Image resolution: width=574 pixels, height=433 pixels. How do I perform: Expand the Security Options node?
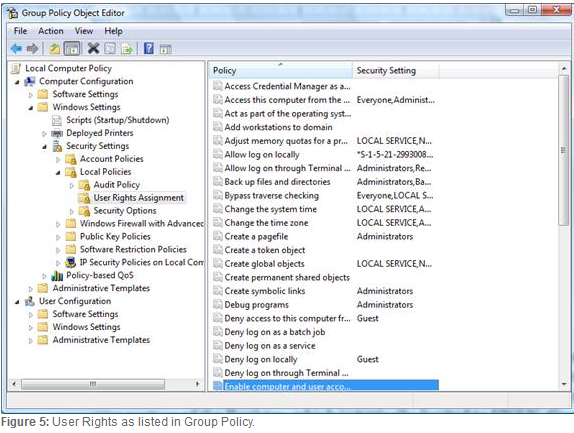tap(72, 211)
